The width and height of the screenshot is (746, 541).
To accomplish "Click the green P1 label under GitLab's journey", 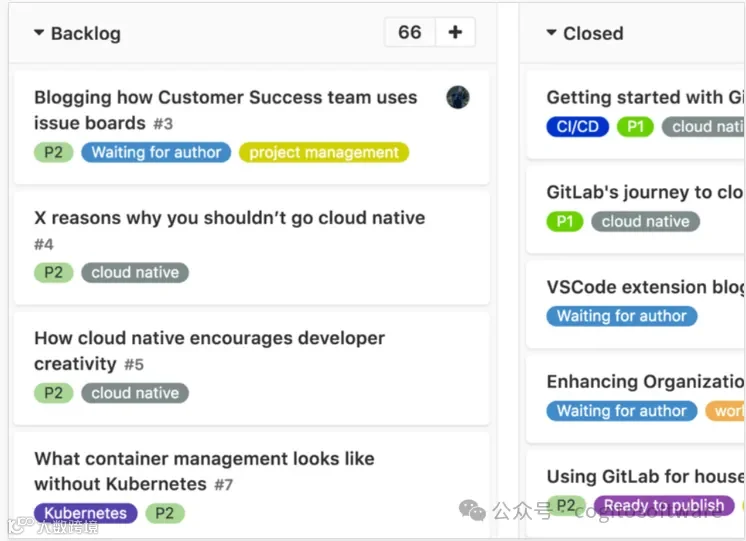I will (565, 221).
